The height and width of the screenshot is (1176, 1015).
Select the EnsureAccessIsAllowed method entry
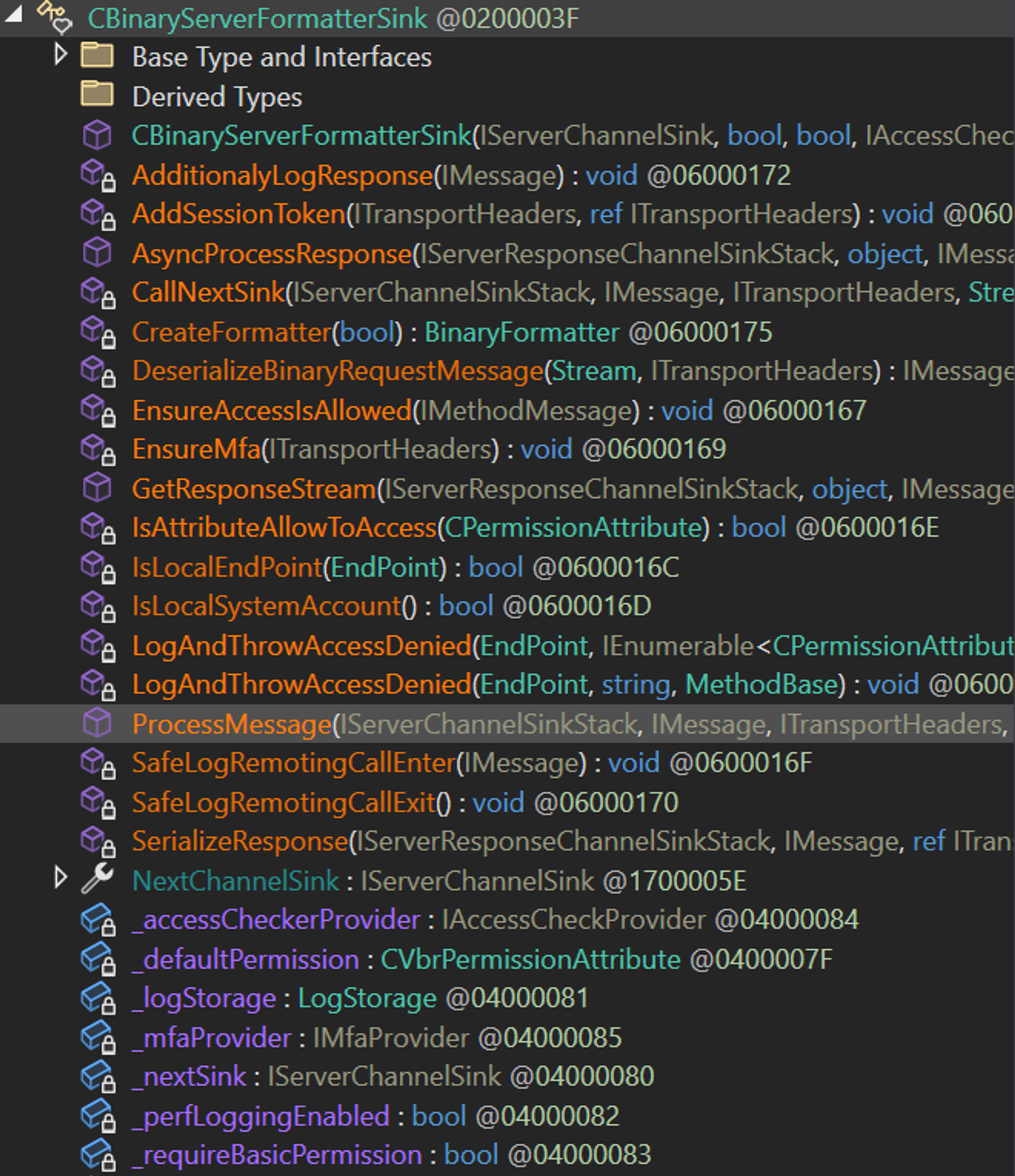(x=272, y=411)
